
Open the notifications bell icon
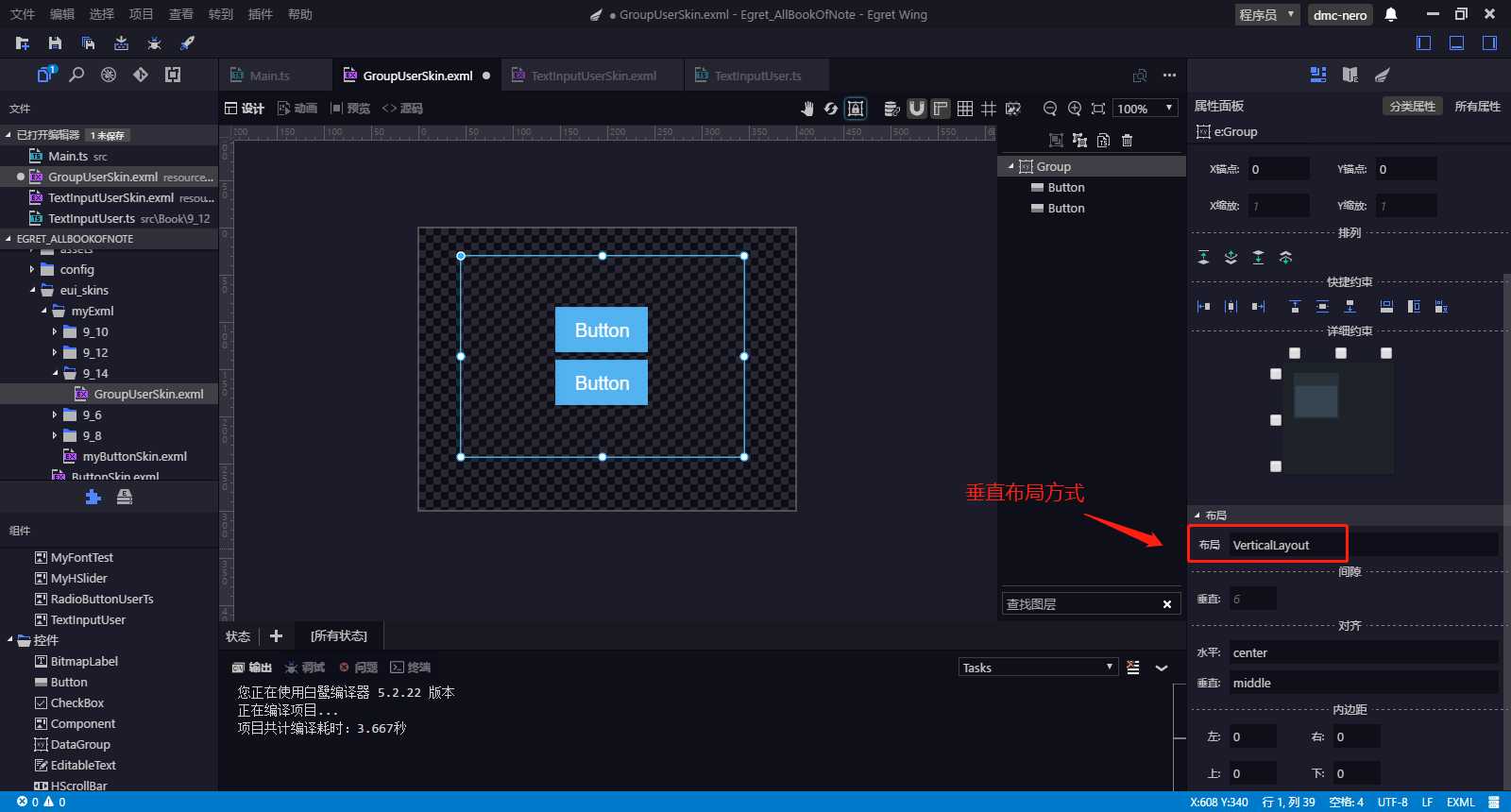tap(1391, 14)
